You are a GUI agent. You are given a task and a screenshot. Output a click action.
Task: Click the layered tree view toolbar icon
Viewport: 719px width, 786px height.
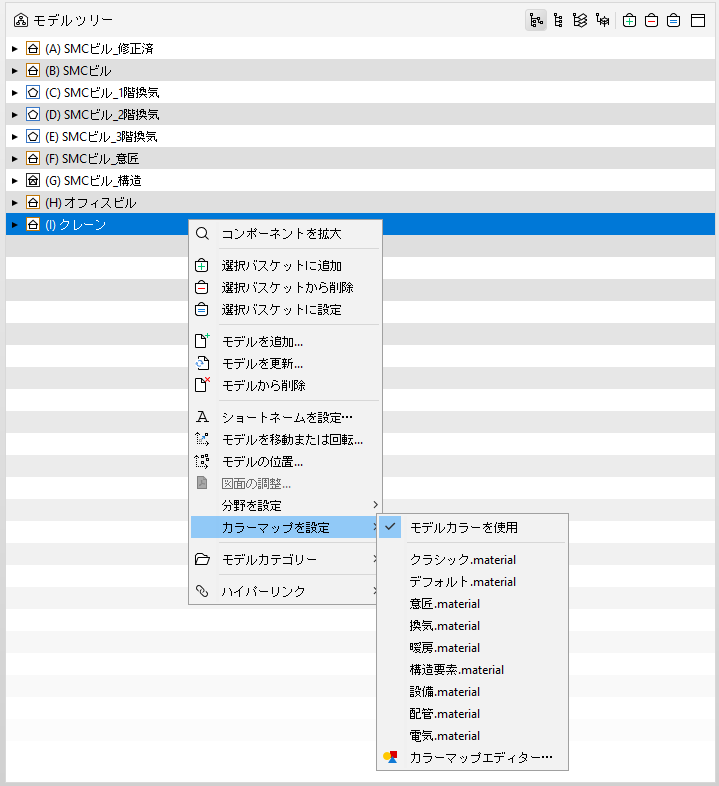coord(580,21)
